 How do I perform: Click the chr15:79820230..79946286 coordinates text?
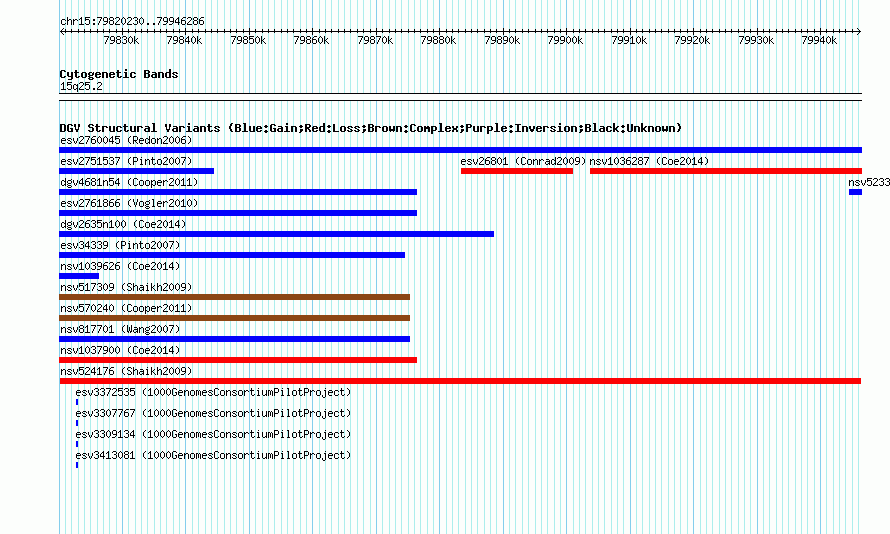pos(132,22)
